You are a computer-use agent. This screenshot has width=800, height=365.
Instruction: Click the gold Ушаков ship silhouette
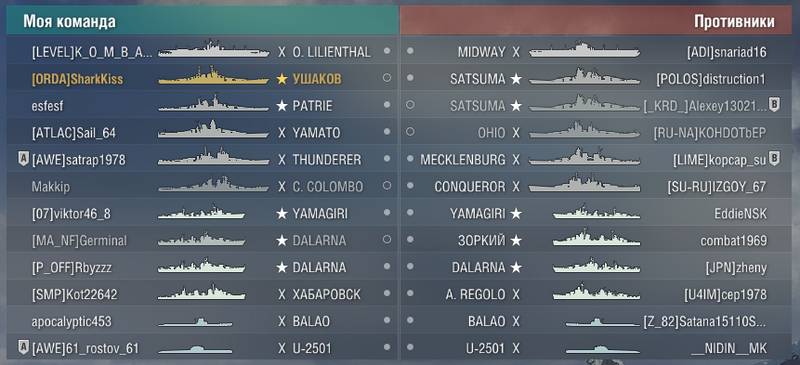[213, 76]
